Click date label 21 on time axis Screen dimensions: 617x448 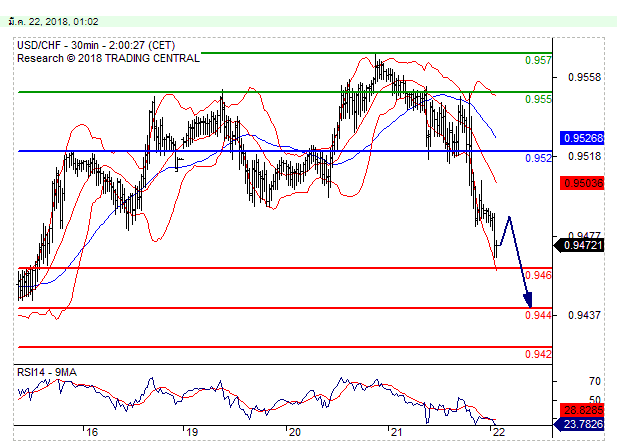point(396,433)
